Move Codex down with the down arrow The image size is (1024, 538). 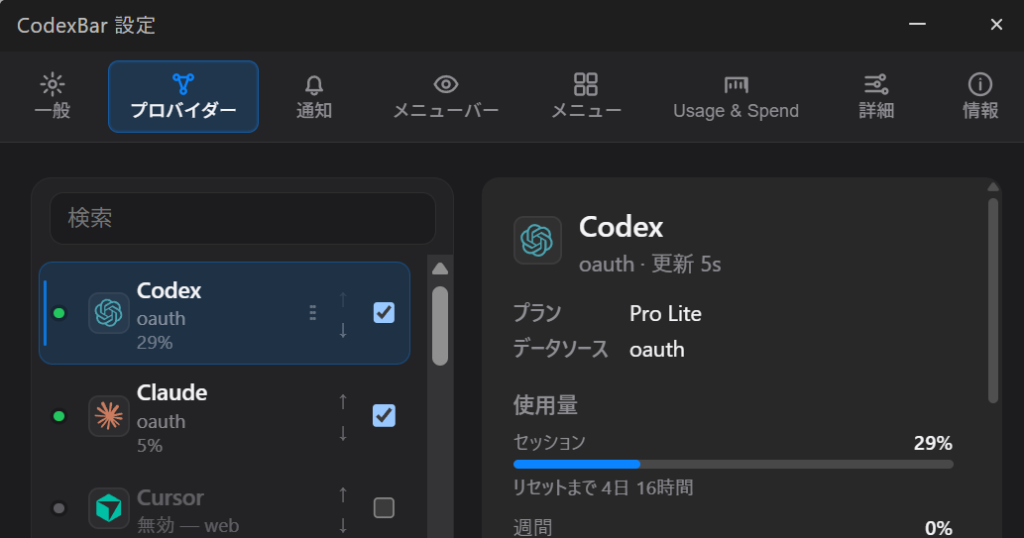(343, 330)
